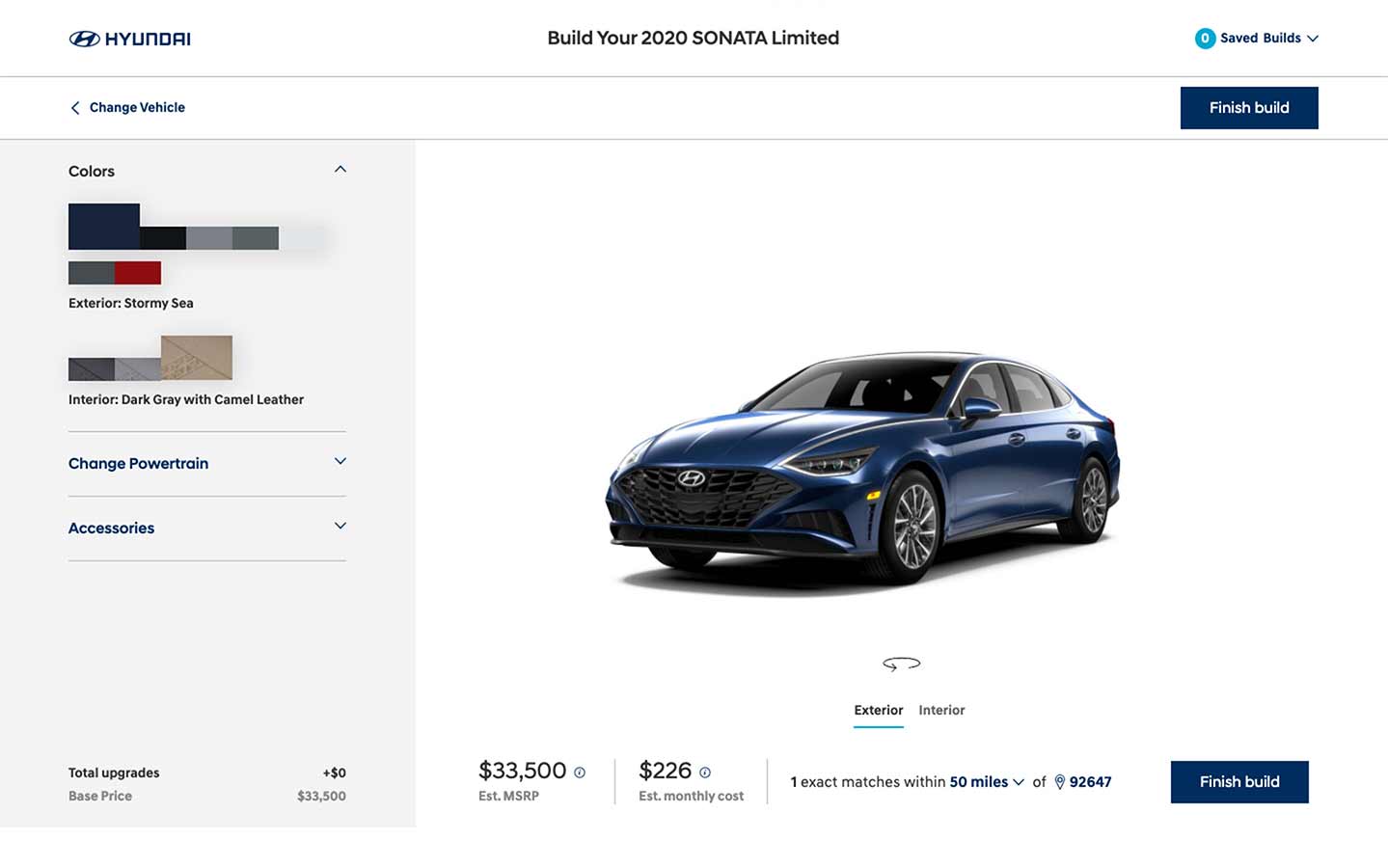Pick the white exterior color swatch

point(302,238)
